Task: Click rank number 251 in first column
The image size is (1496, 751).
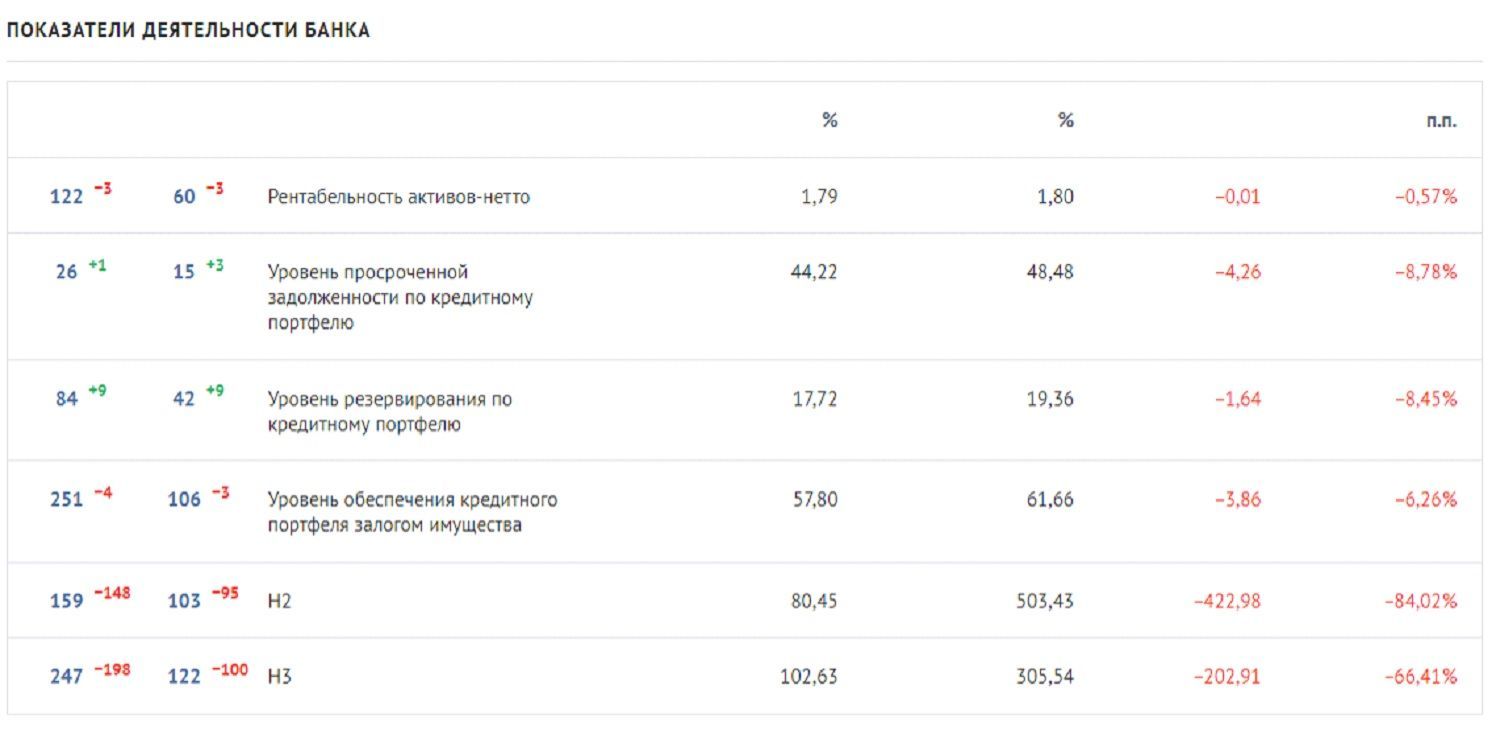Action: click(67, 499)
